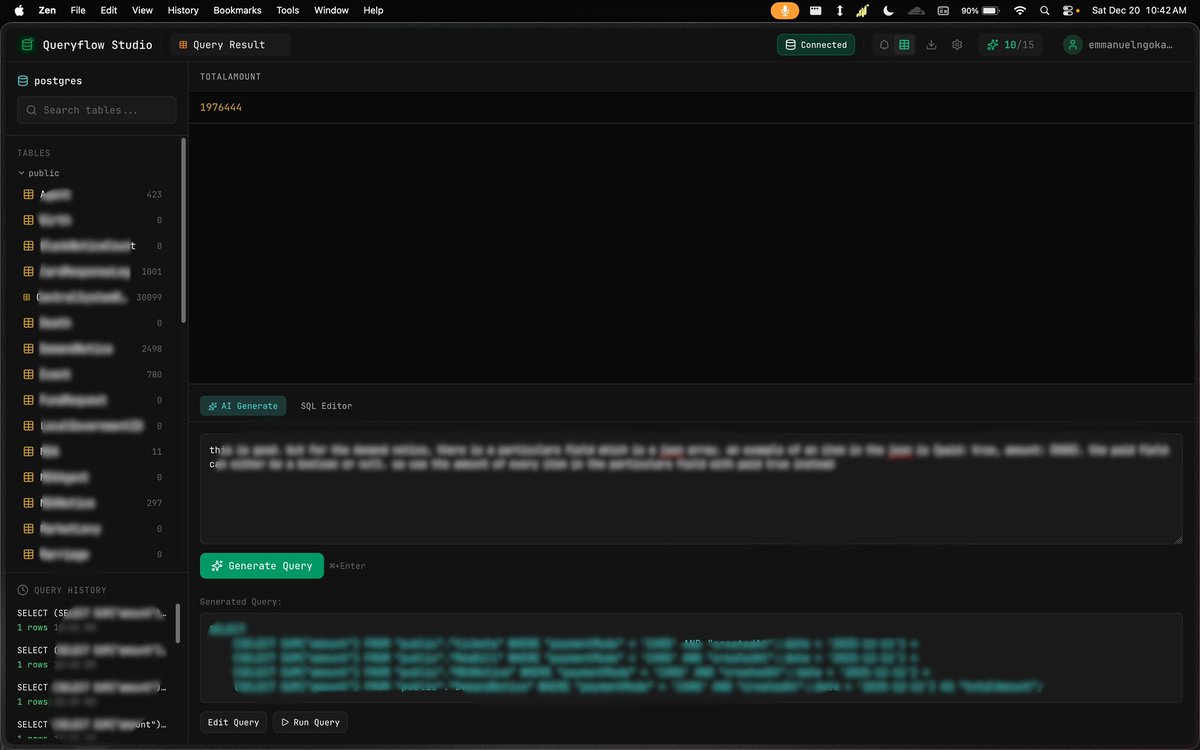Click the QUERY HISTORY section label
Screen dimensions: 1200x750
(70, 590)
